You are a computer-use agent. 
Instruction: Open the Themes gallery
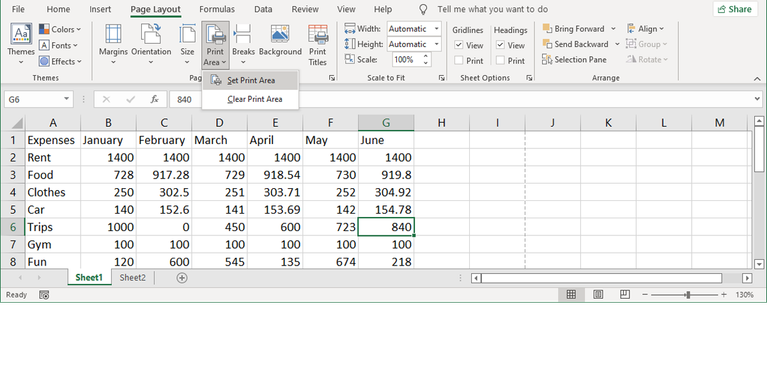pos(21,44)
